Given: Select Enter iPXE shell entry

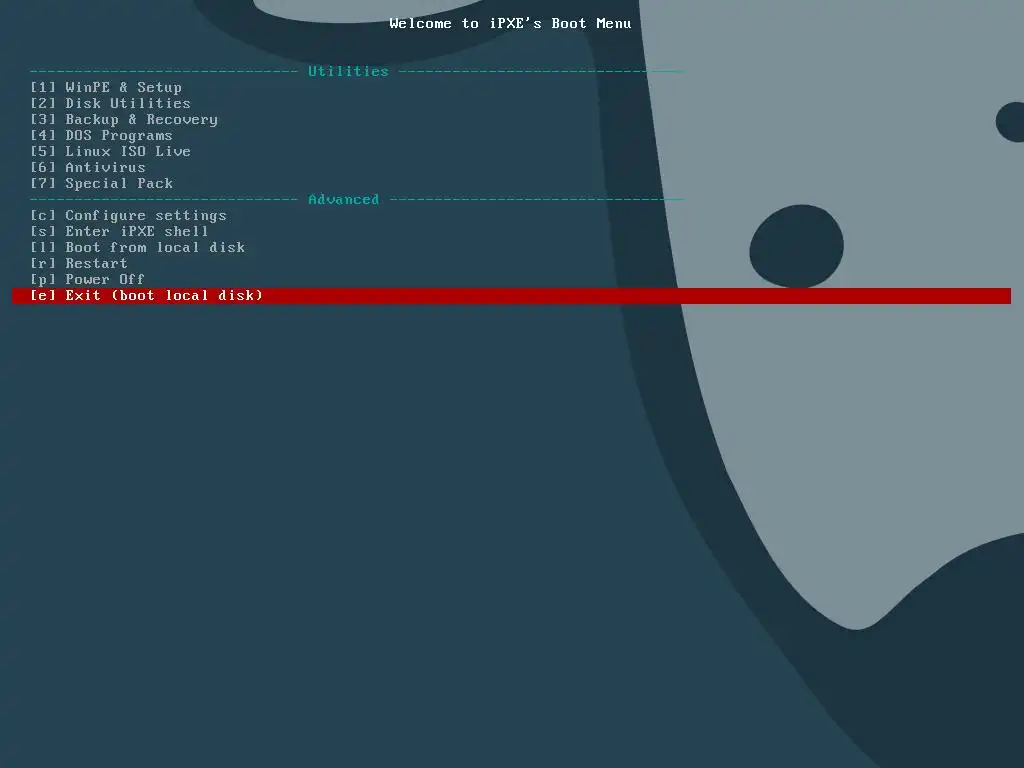Looking at the screenshot, I should click(120, 231).
